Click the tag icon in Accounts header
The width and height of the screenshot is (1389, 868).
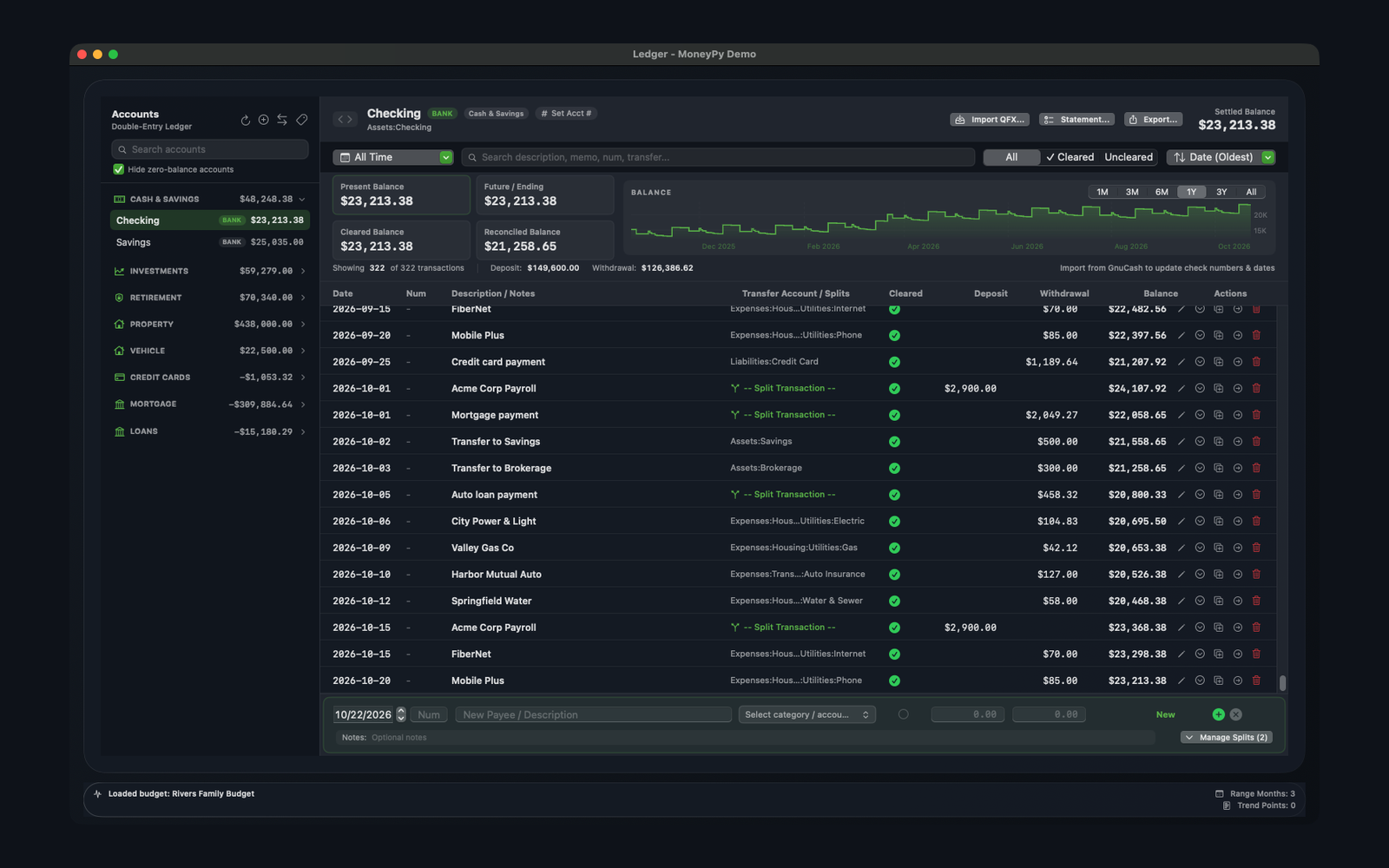point(302,120)
